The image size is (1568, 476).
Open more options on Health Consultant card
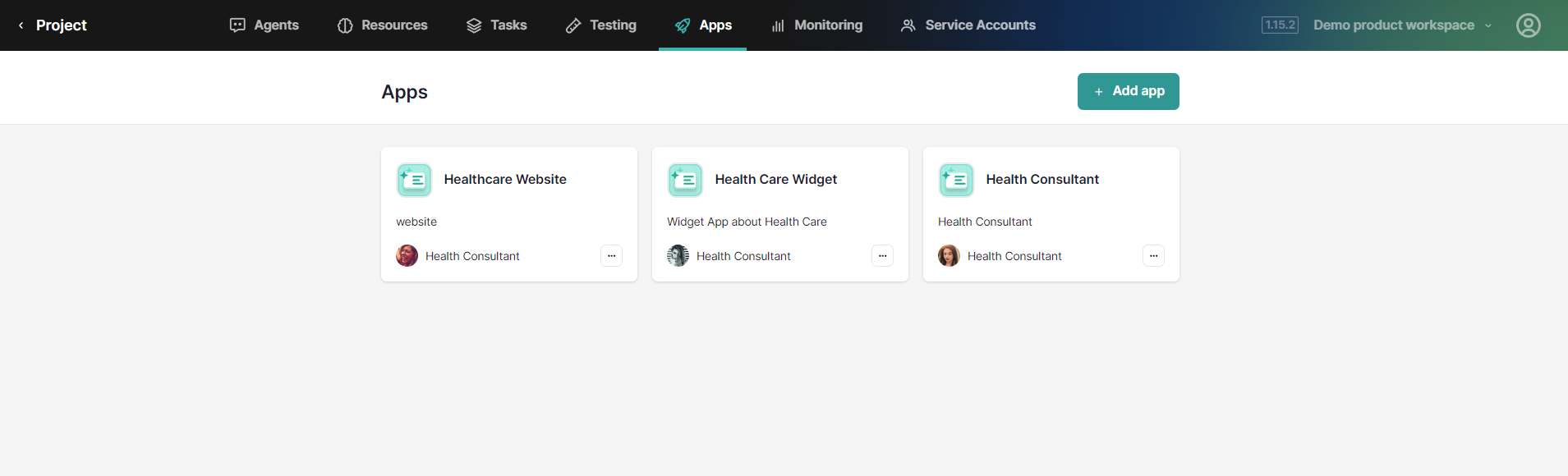click(x=1153, y=256)
